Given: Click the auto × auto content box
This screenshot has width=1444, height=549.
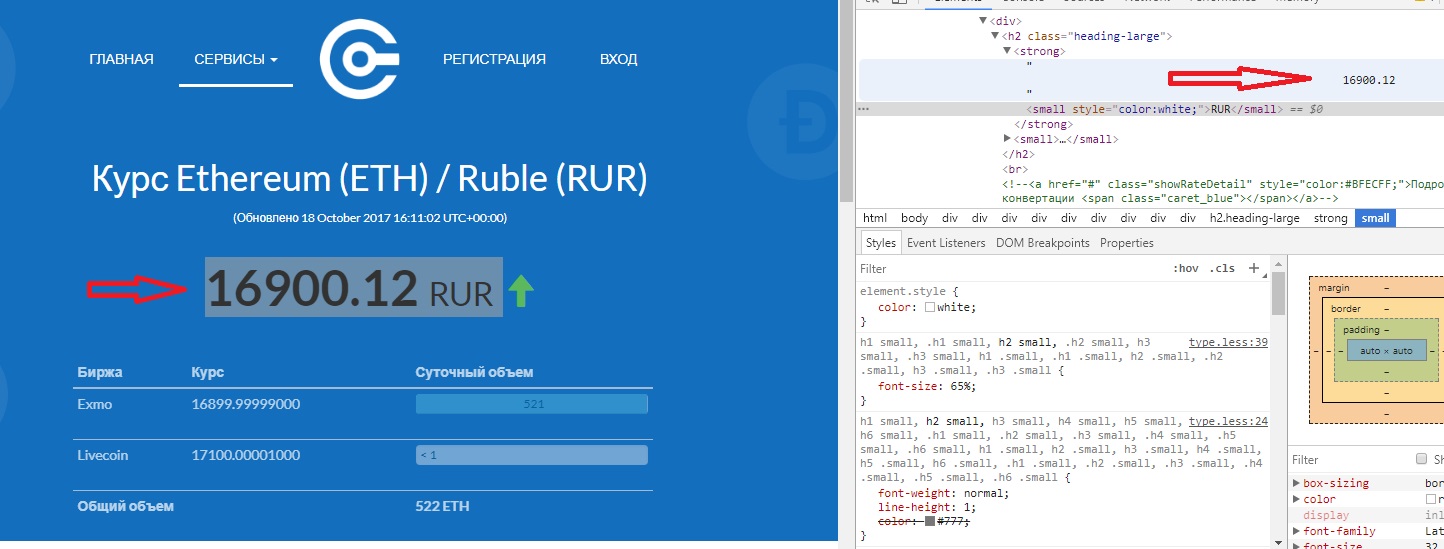Looking at the screenshot, I should (1387, 351).
